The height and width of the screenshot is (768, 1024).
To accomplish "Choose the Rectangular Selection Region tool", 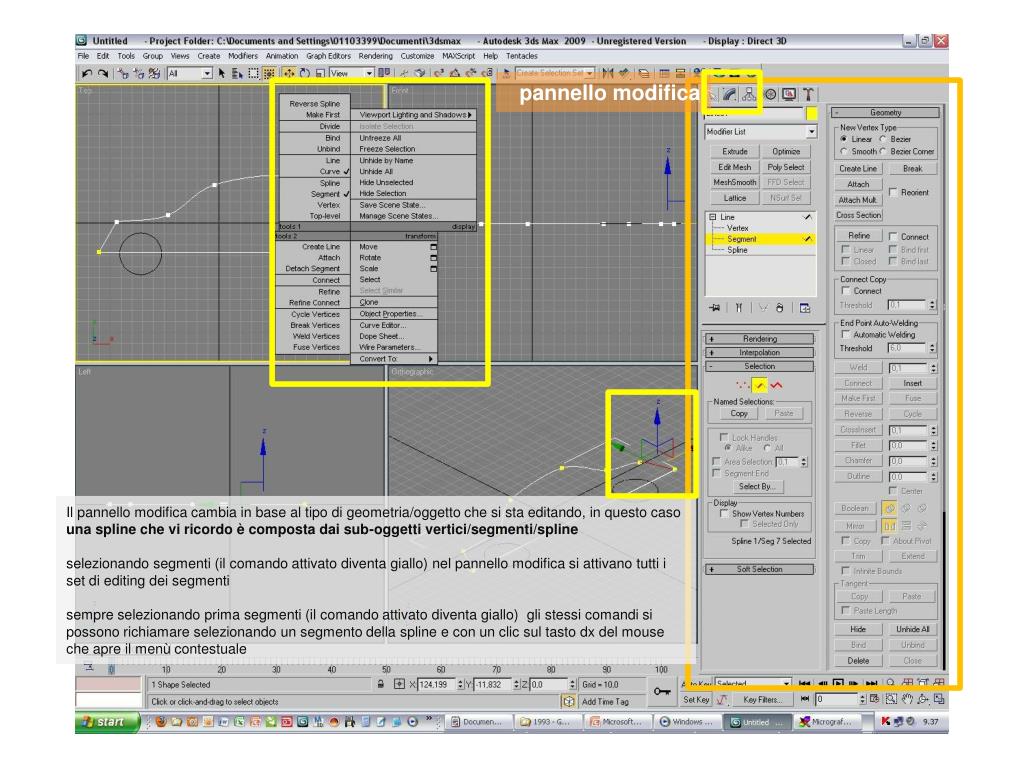I will [x=253, y=73].
